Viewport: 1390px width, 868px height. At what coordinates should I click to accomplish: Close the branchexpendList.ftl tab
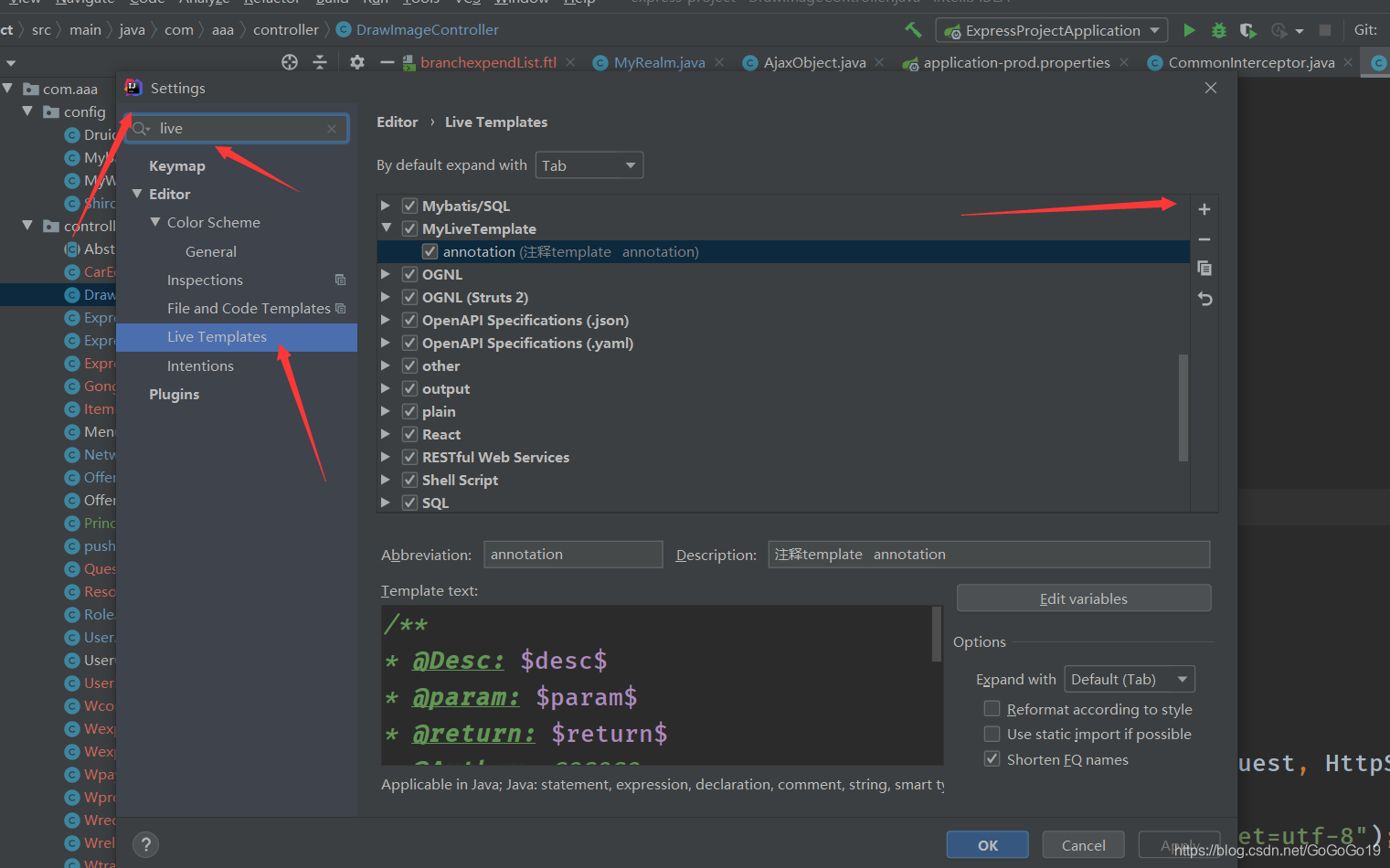[570, 62]
